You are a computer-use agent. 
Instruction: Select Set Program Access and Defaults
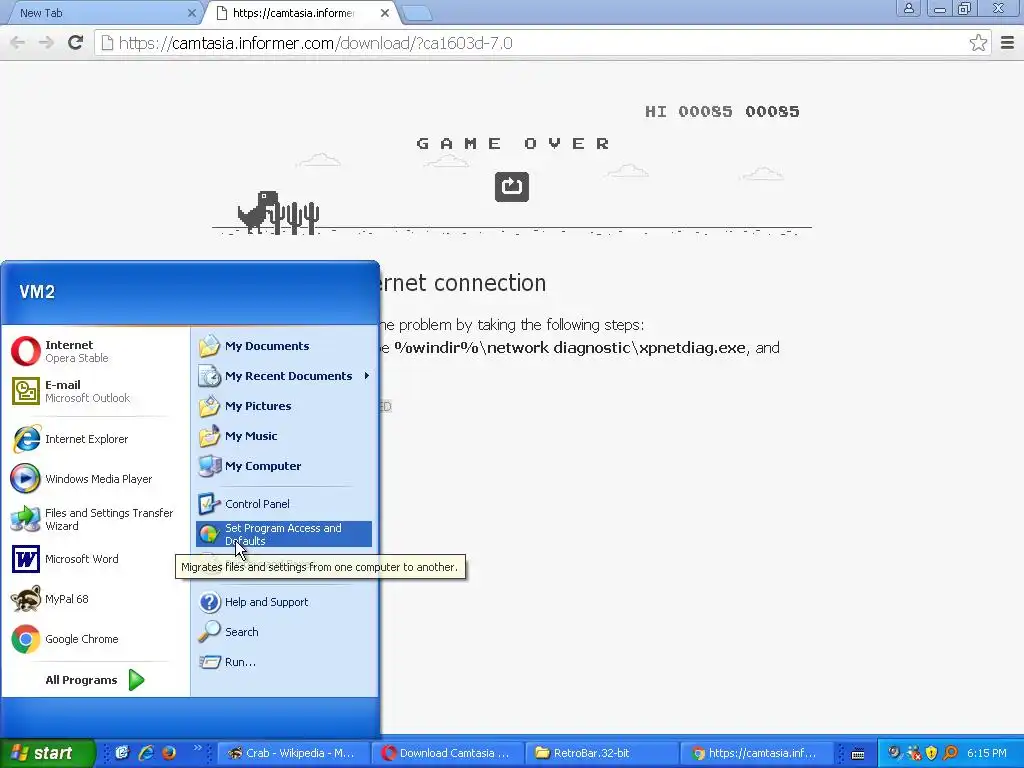284,534
